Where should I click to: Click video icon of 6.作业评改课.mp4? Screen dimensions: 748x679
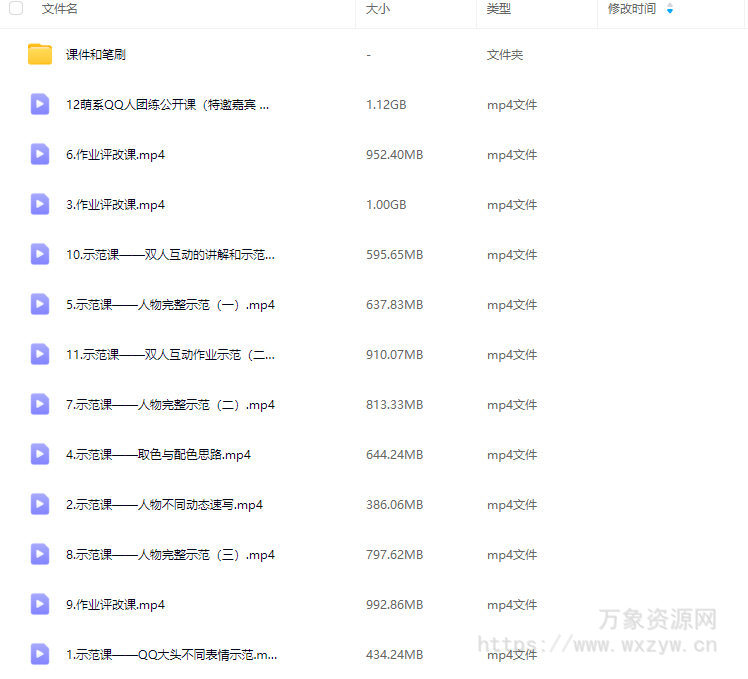[x=40, y=155]
